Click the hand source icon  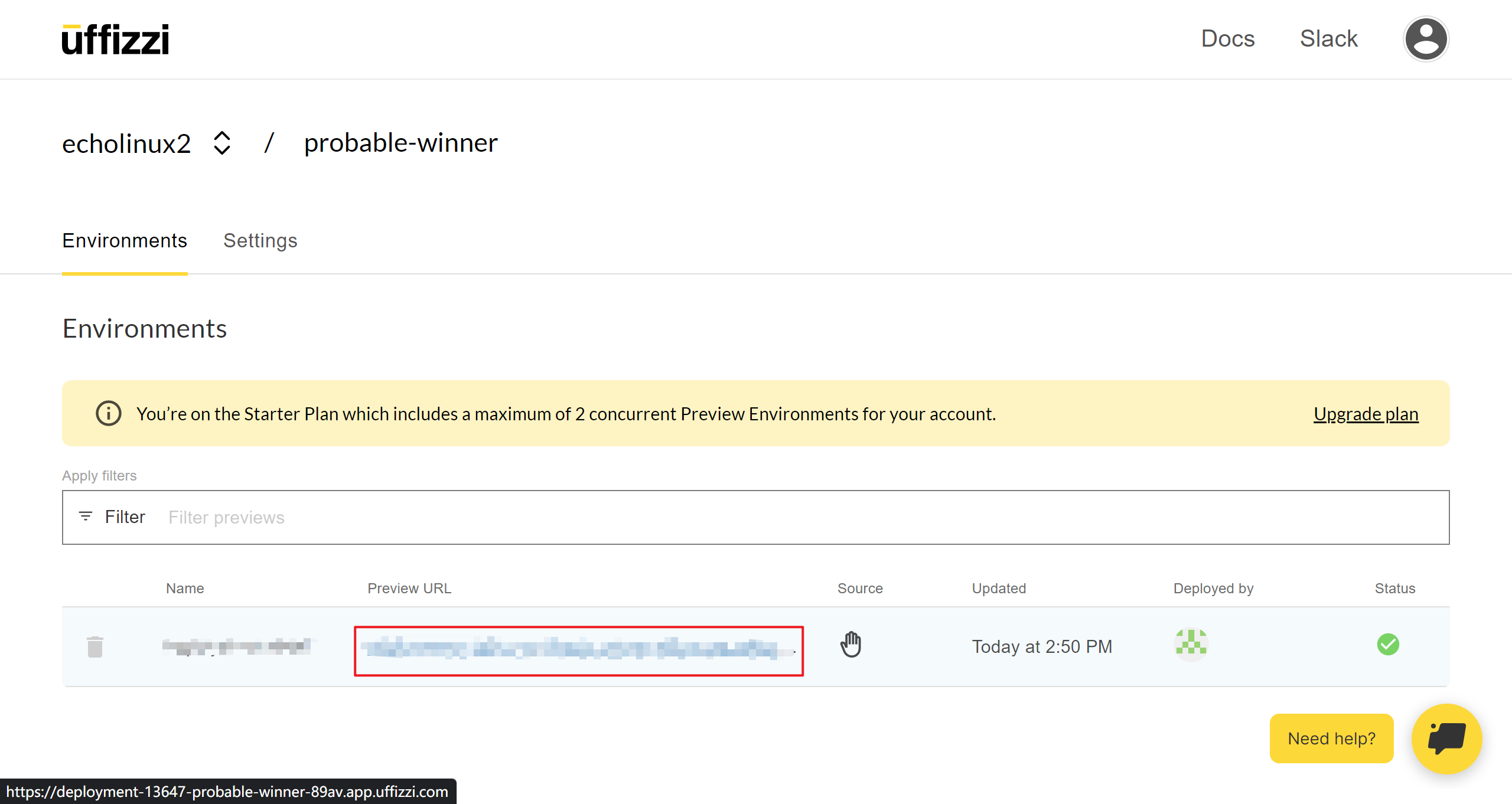tap(850, 645)
